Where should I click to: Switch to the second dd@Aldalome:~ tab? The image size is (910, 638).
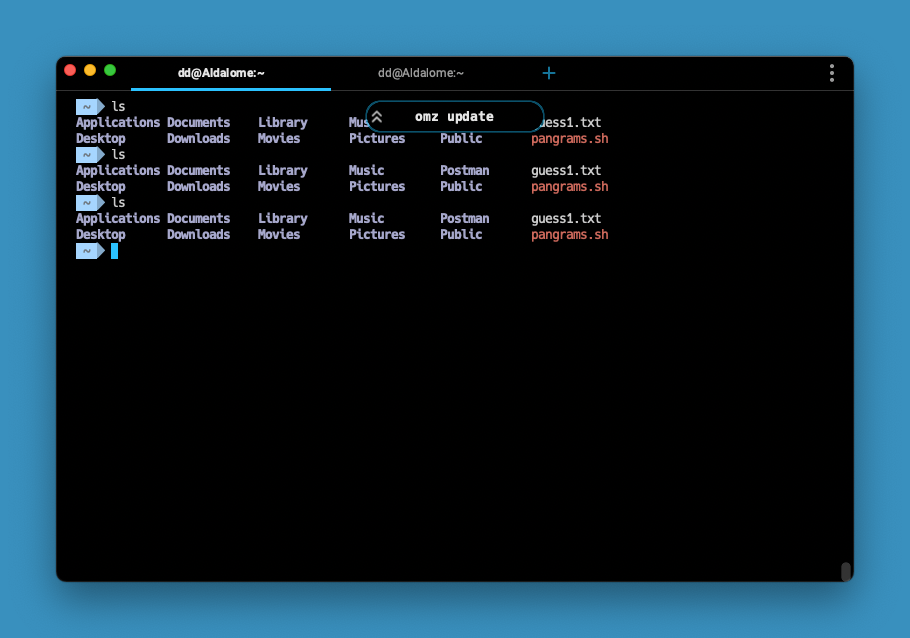pyautogui.click(x=420, y=72)
